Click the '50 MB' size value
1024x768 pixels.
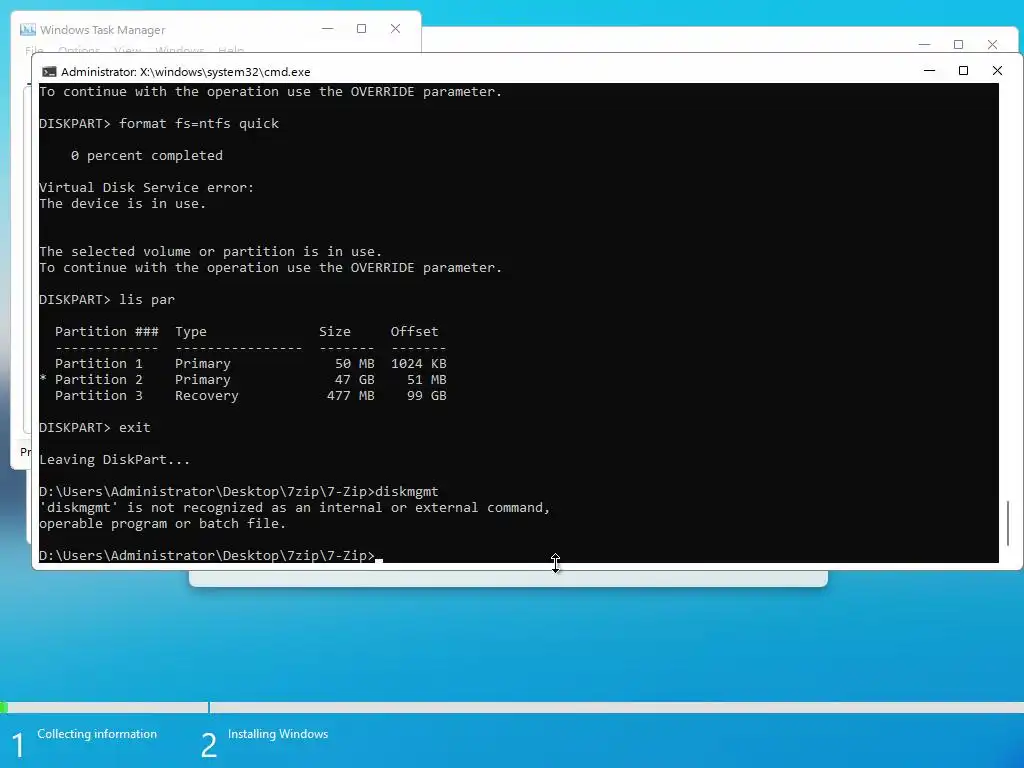(x=355, y=364)
